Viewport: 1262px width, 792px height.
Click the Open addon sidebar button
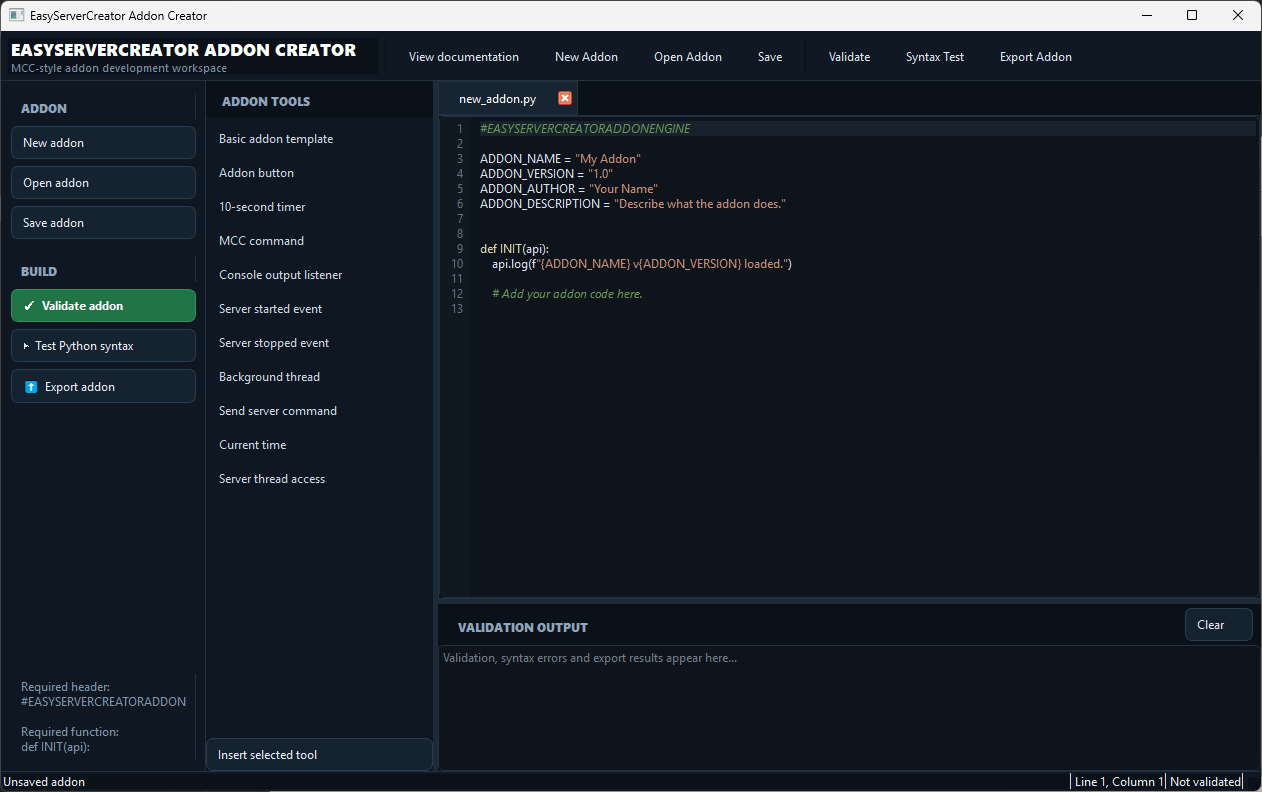(x=103, y=183)
